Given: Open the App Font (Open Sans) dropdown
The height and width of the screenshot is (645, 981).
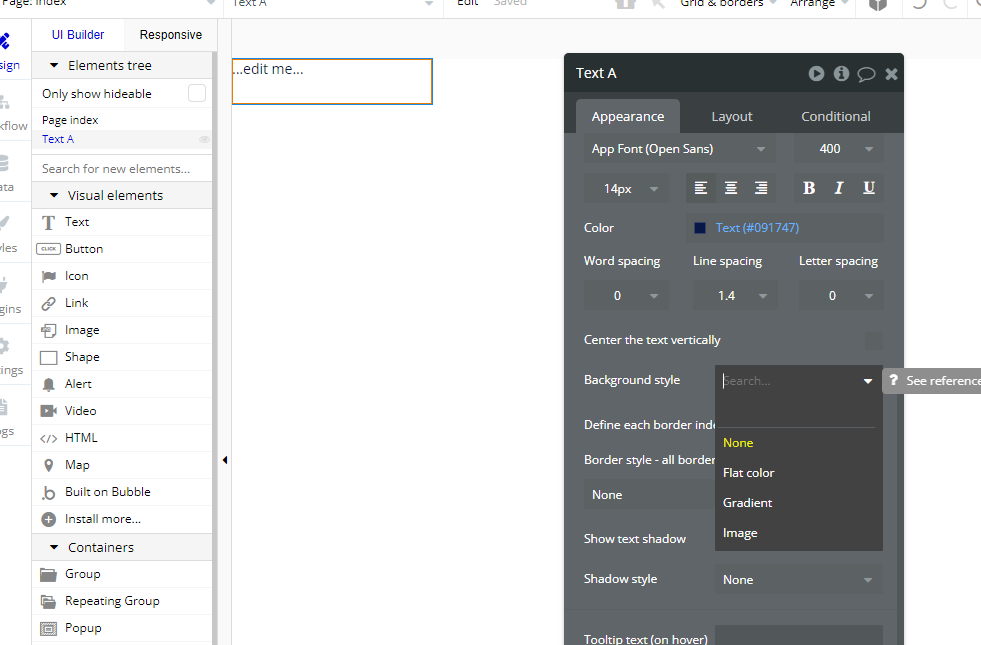Looking at the screenshot, I should [x=679, y=149].
